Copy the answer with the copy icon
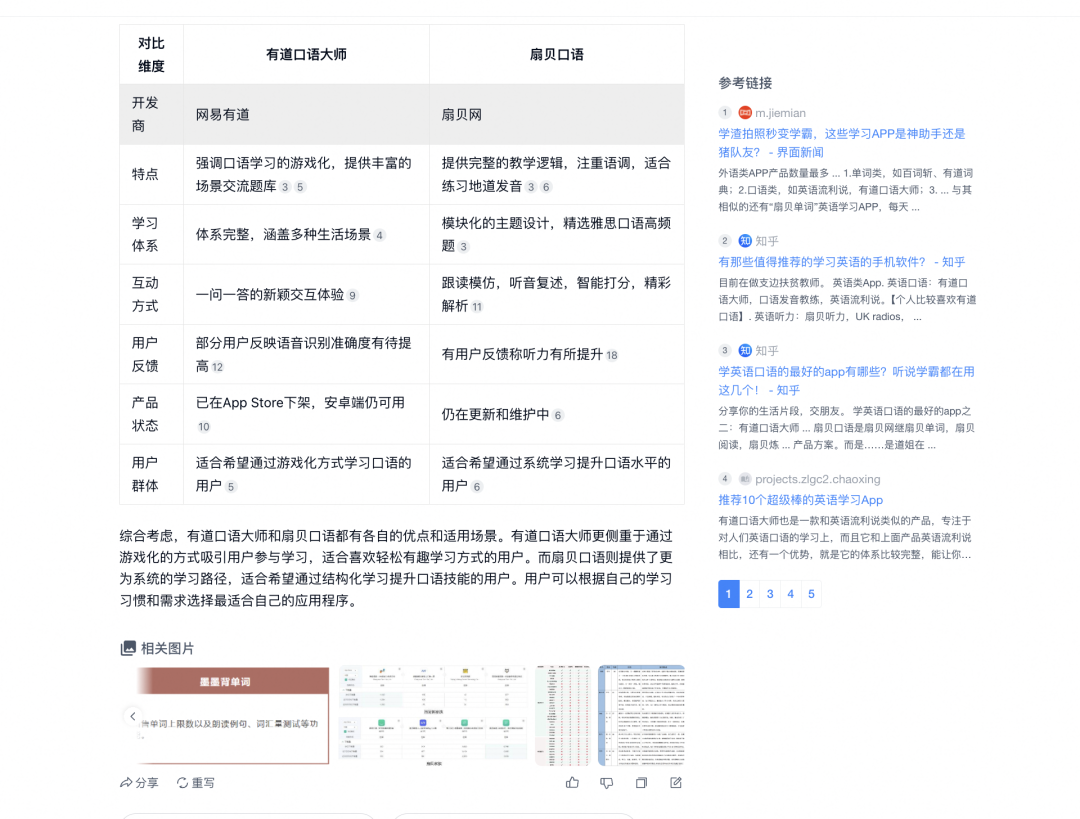Screen dimensions: 1080x819 (641, 782)
